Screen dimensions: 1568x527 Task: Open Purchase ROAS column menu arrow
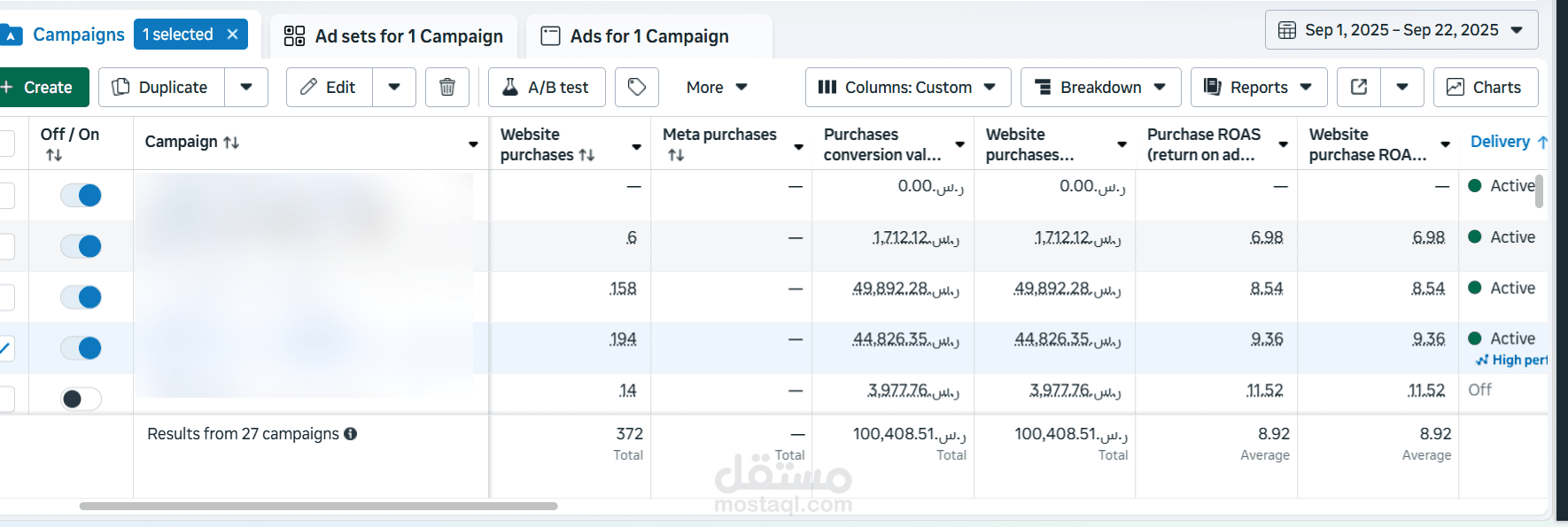pyautogui.click(x=1283, y=143)
